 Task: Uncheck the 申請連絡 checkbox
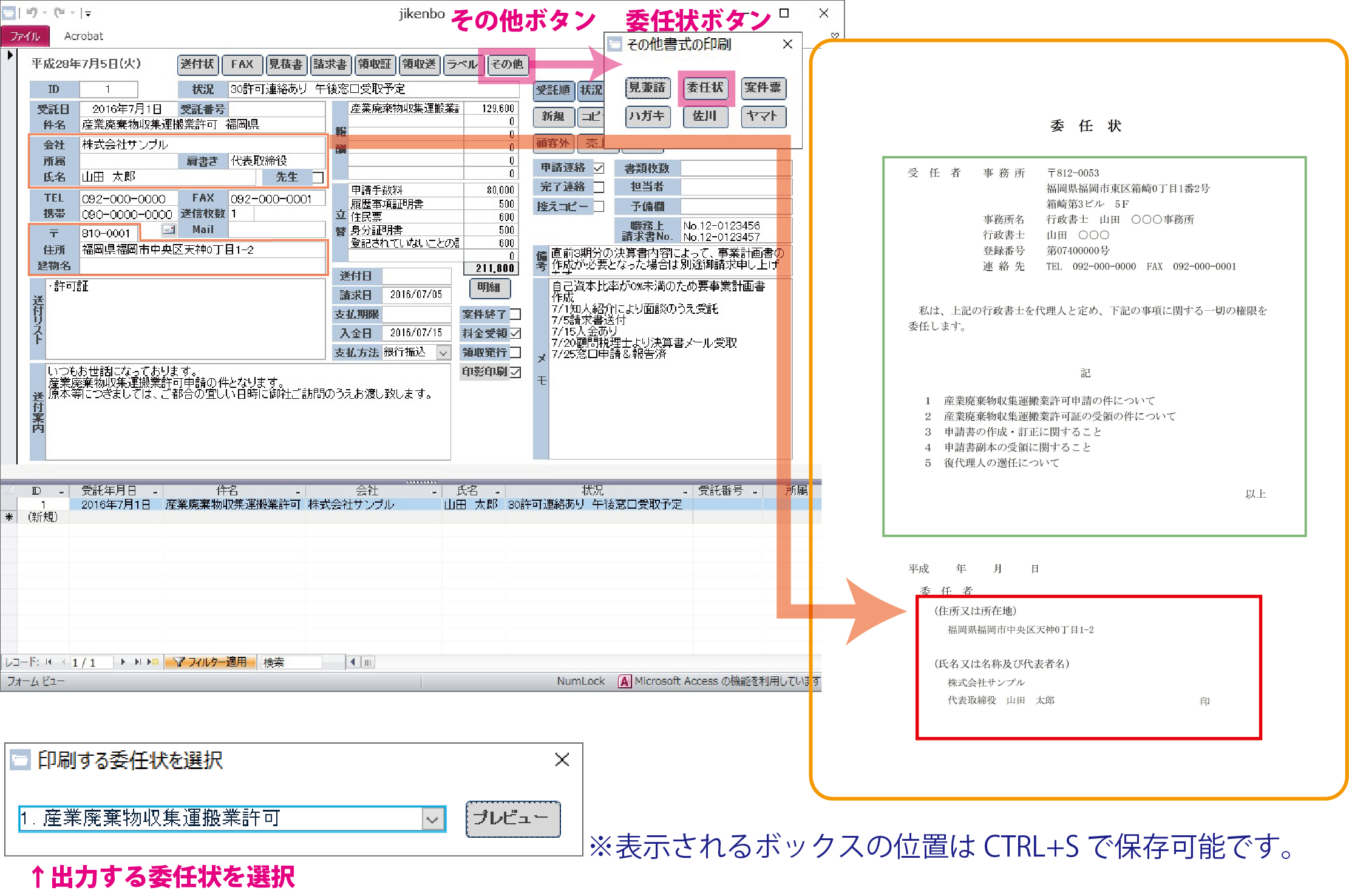pos(599,168)
